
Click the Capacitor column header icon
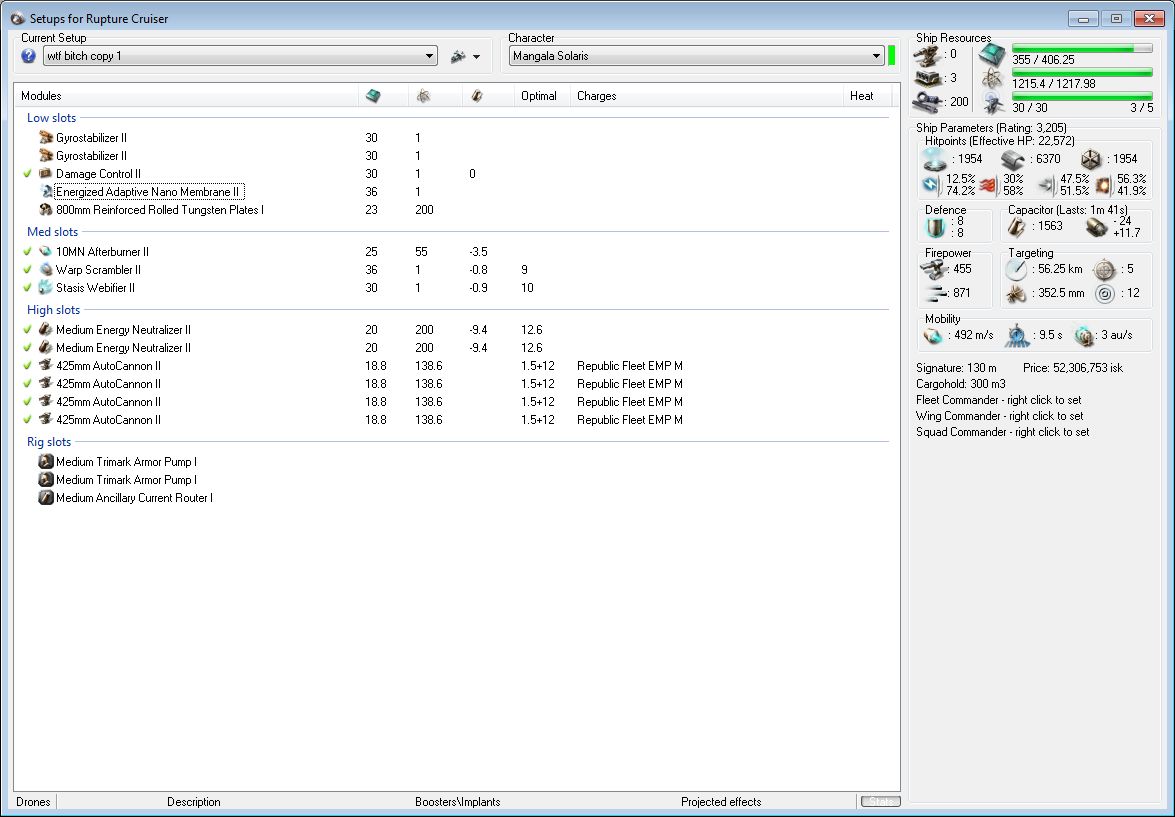[x=477, y=96]
